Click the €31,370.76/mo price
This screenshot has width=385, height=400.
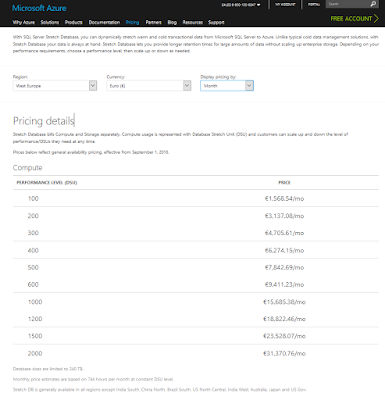(284, 353)
